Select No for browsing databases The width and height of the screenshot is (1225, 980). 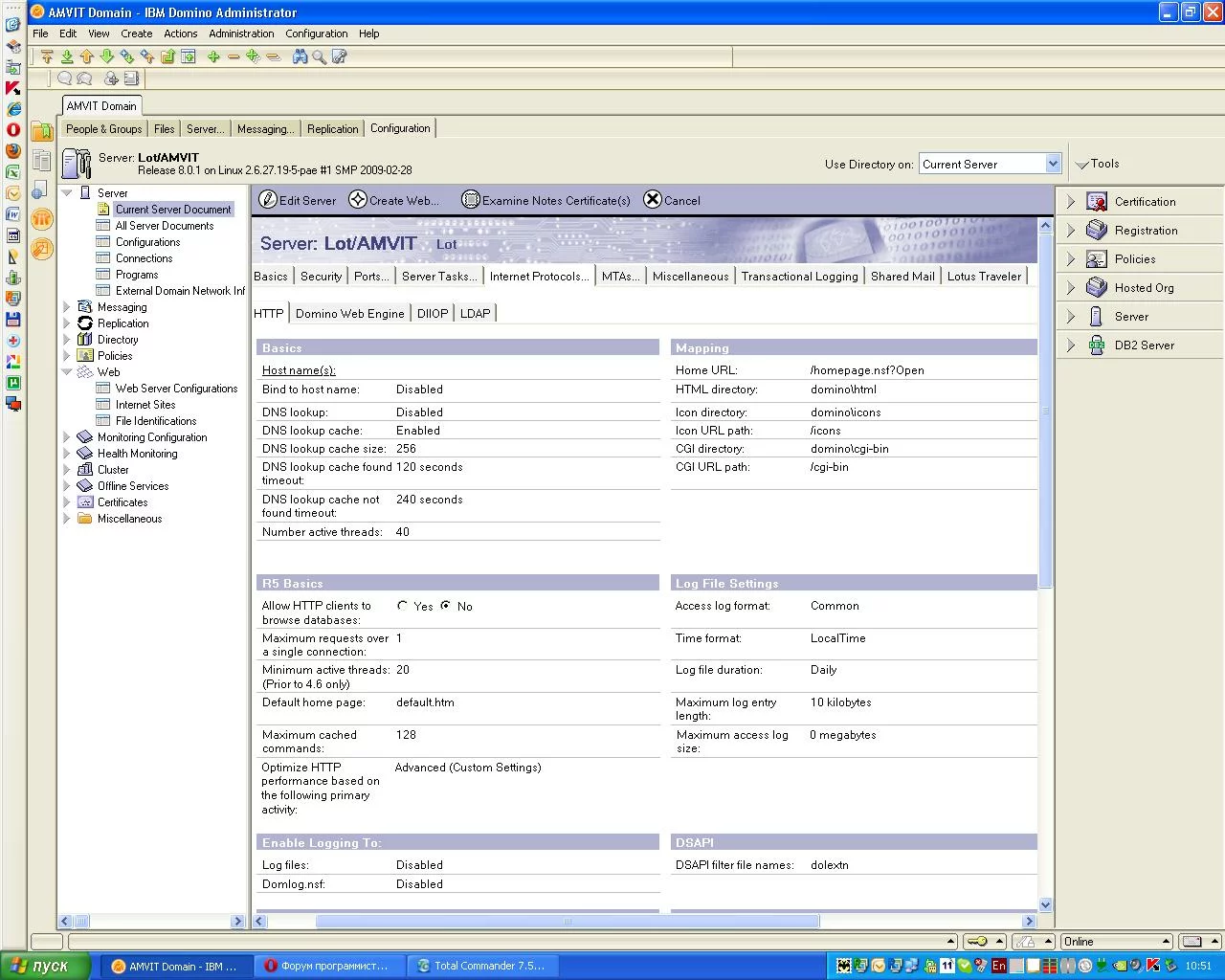tap(446, 606)
